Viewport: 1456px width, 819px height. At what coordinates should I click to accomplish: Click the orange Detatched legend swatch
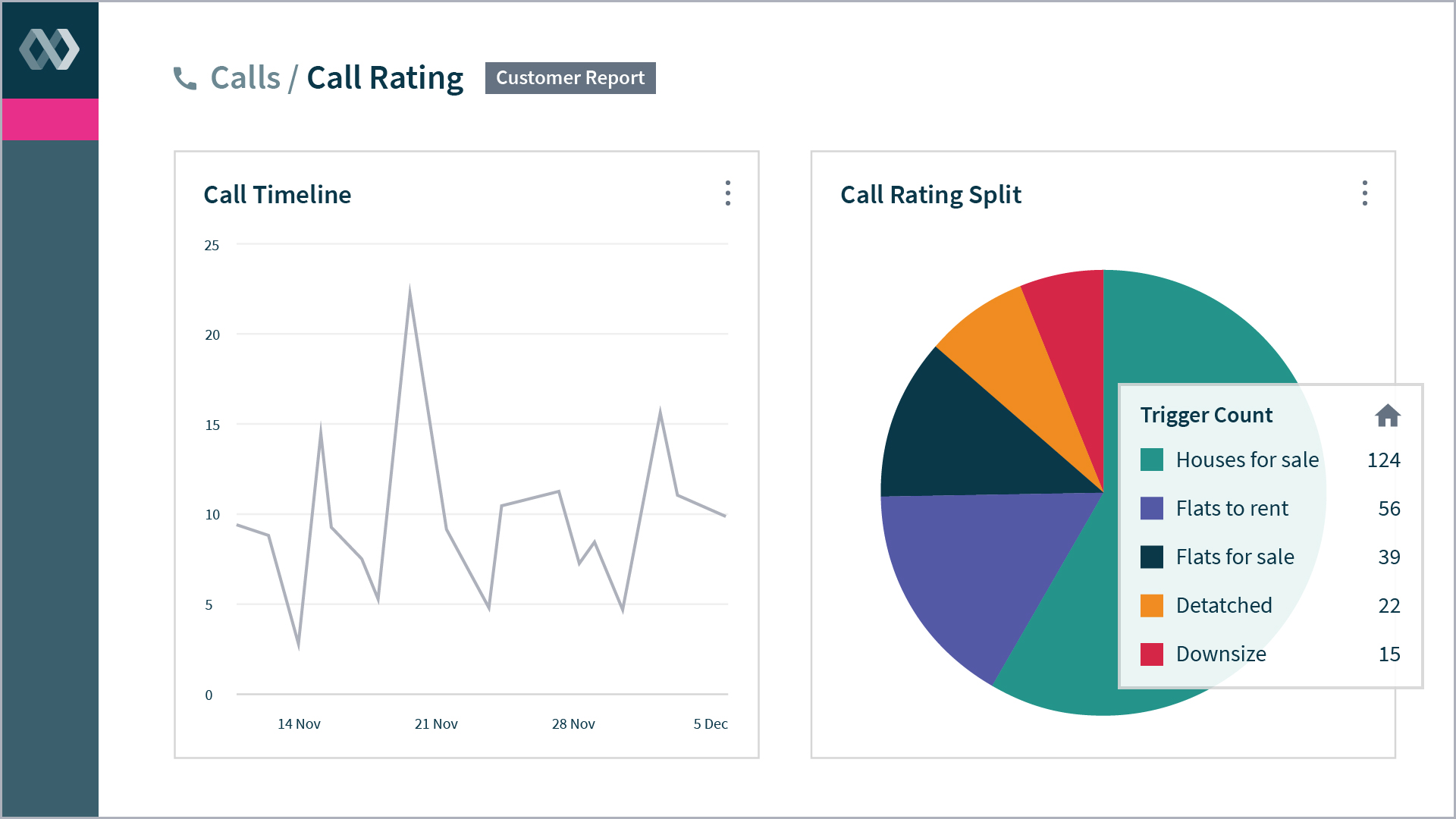pos(1151,605)
